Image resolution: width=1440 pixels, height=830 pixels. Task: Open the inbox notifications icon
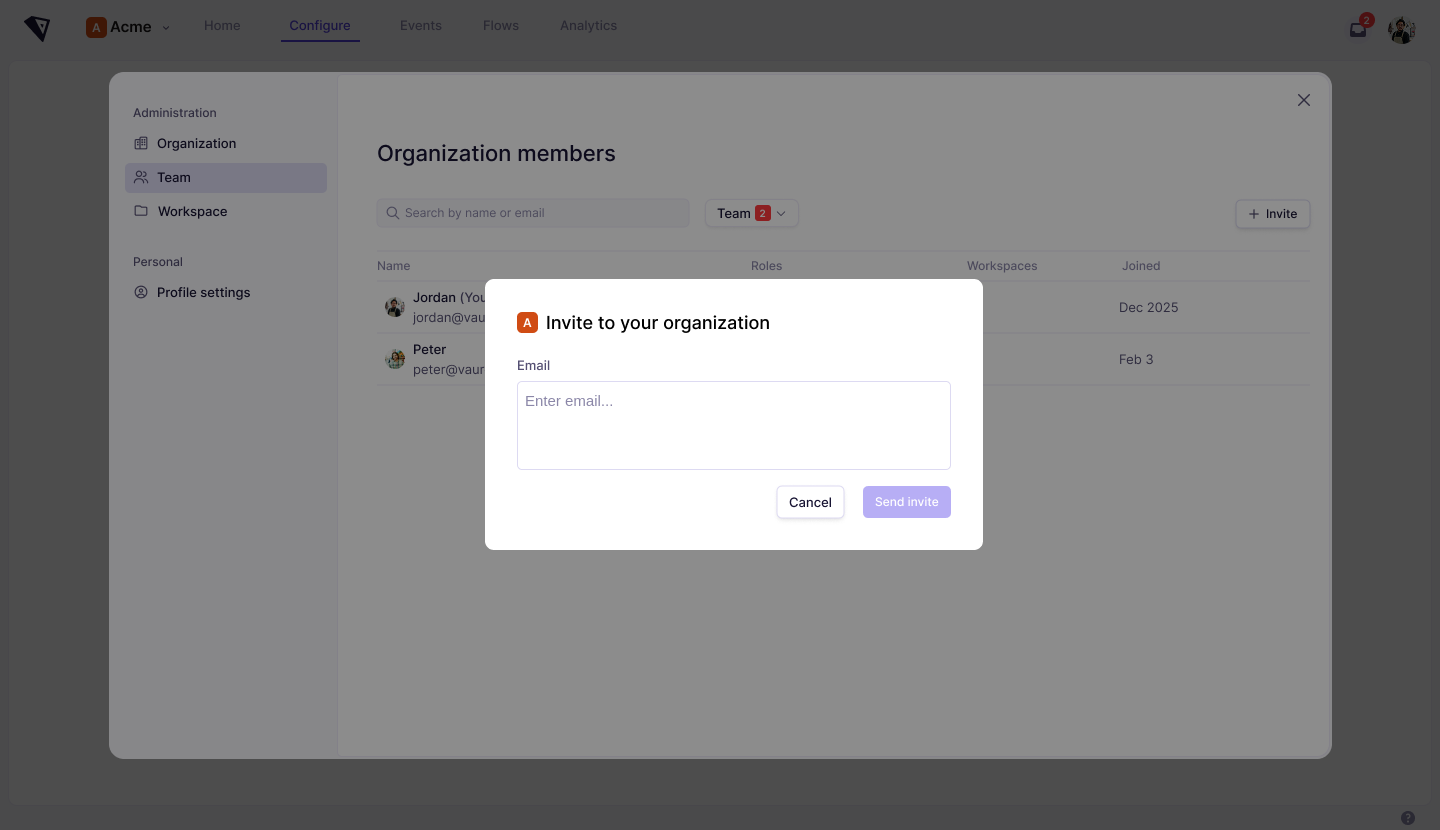[1358, 29]
